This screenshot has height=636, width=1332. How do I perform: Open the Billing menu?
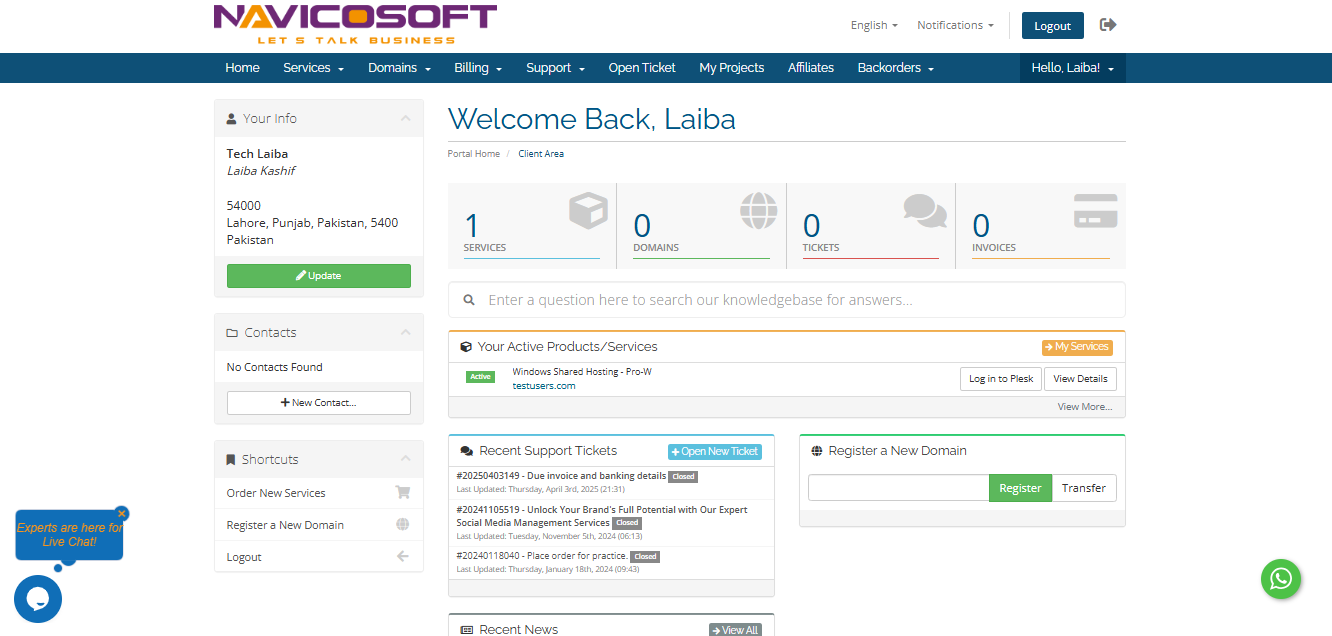(x=477, y=68)
